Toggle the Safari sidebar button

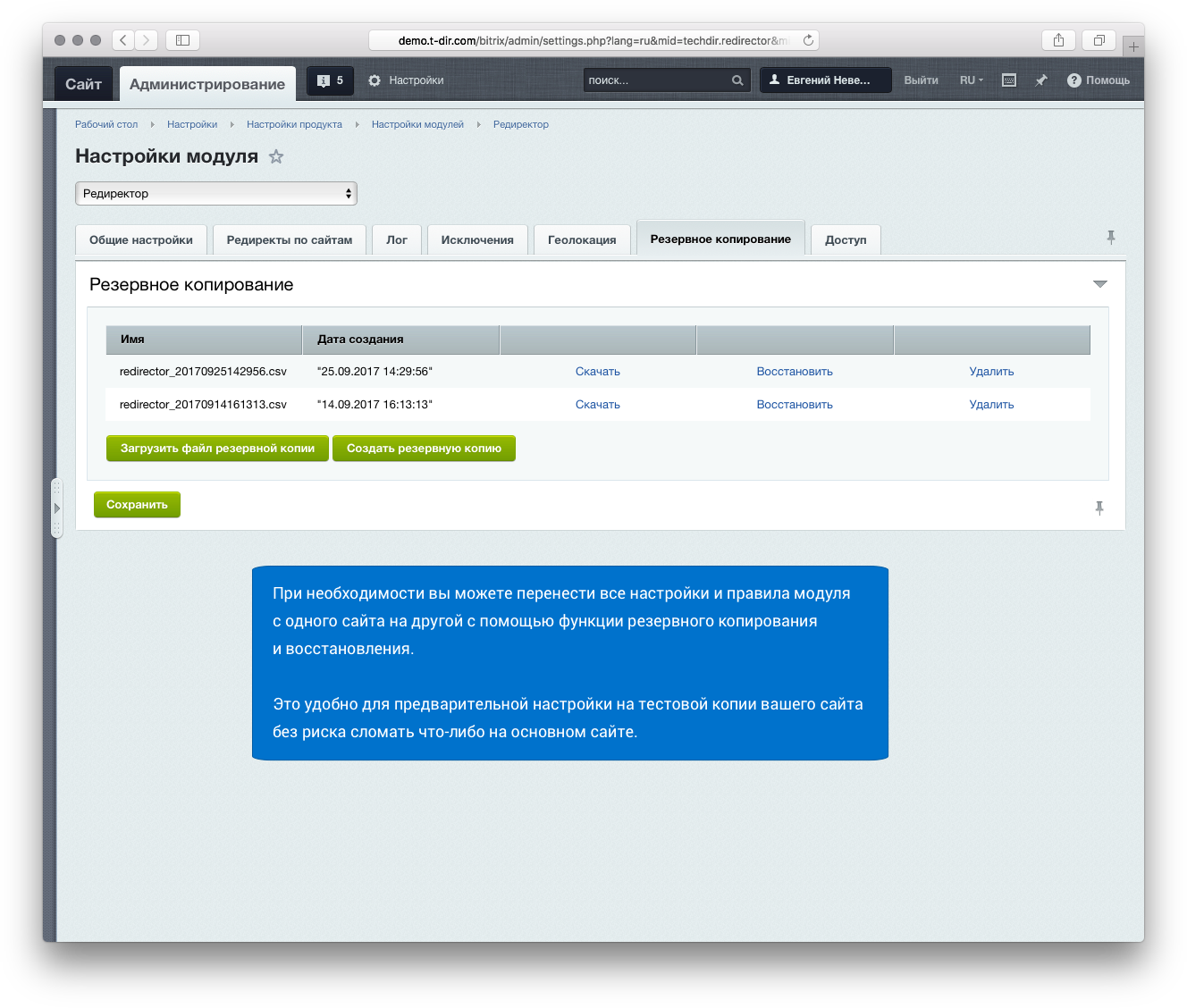(x=182, y=40)
